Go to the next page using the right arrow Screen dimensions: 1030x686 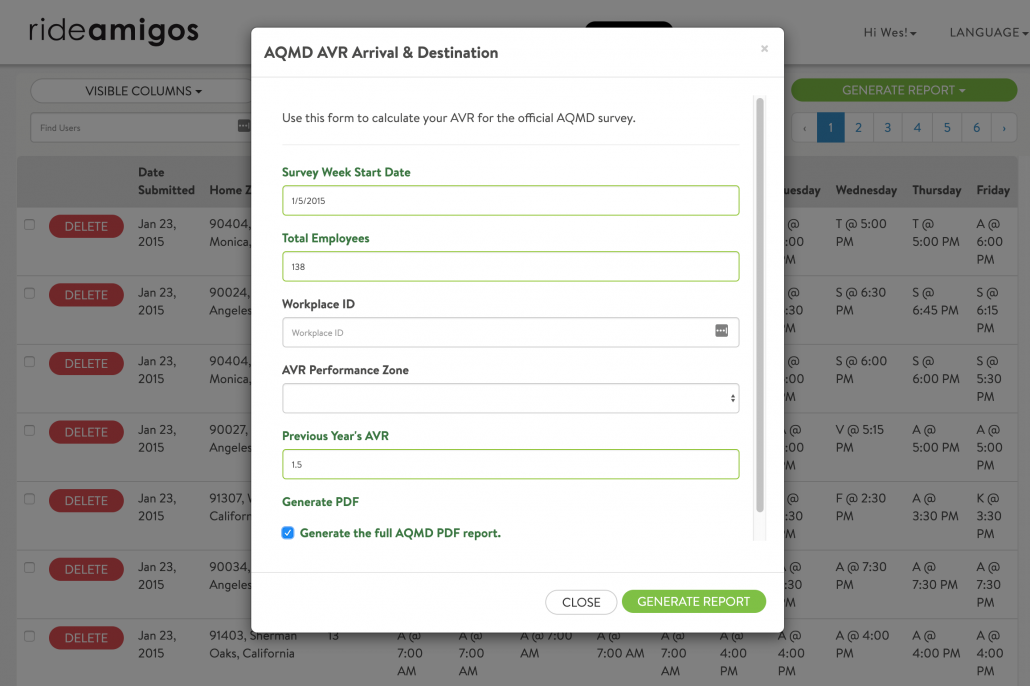[x=1004, y=127]
